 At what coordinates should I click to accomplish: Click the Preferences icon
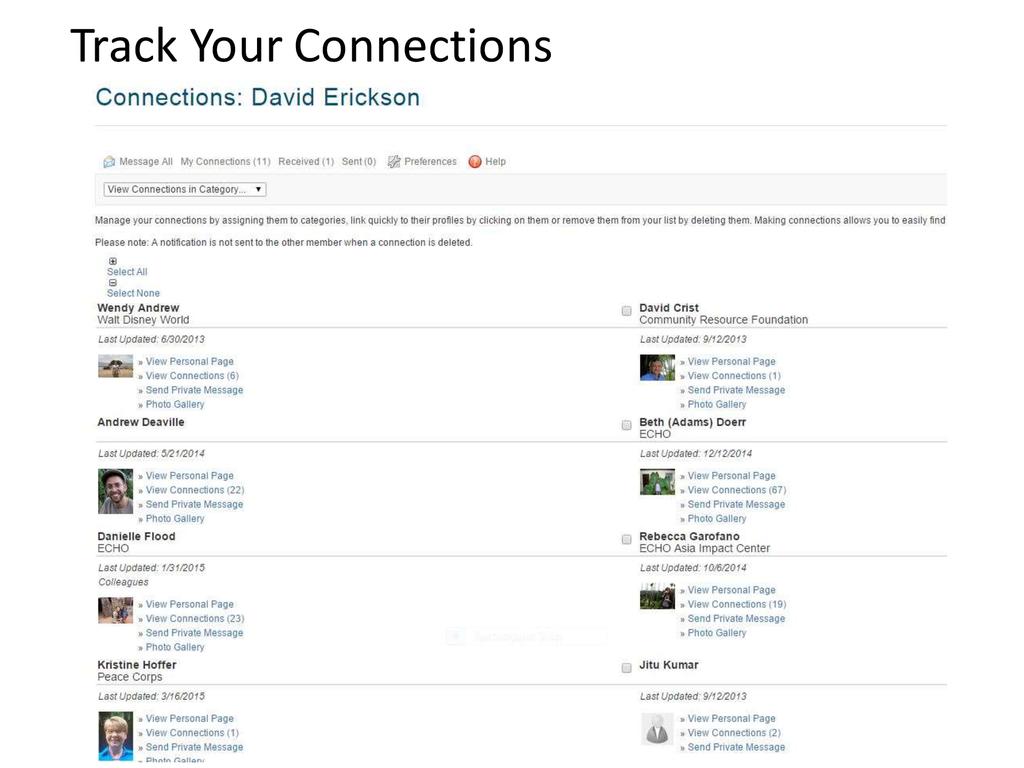(394, 162)
